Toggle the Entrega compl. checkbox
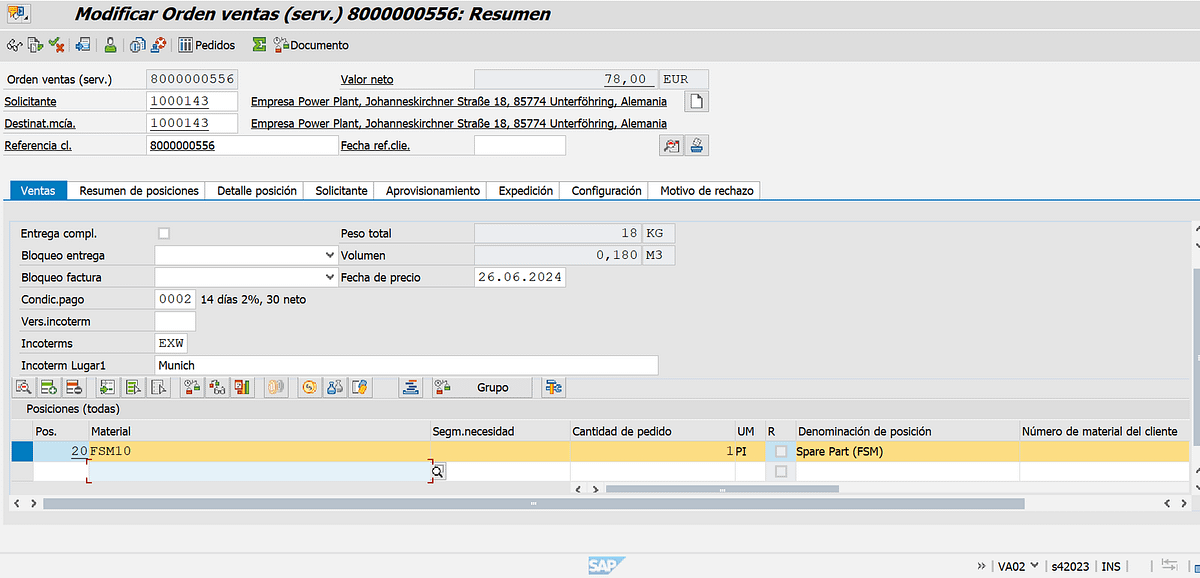Viewport: 1200px width, 578px height. (164, 233)
